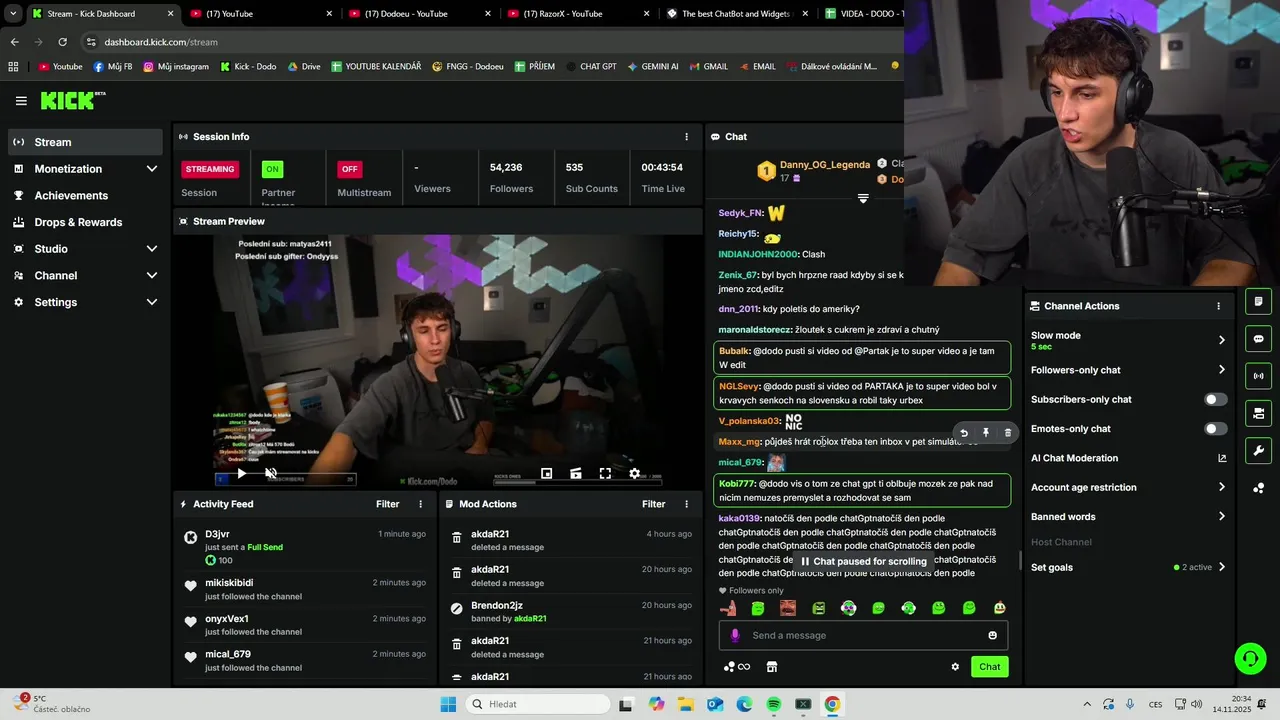Image resolution: width=1280 pixels, height=720 pixels.
Task: Enter fullscreen on stream preview
Action: click(x=605, y=473)
